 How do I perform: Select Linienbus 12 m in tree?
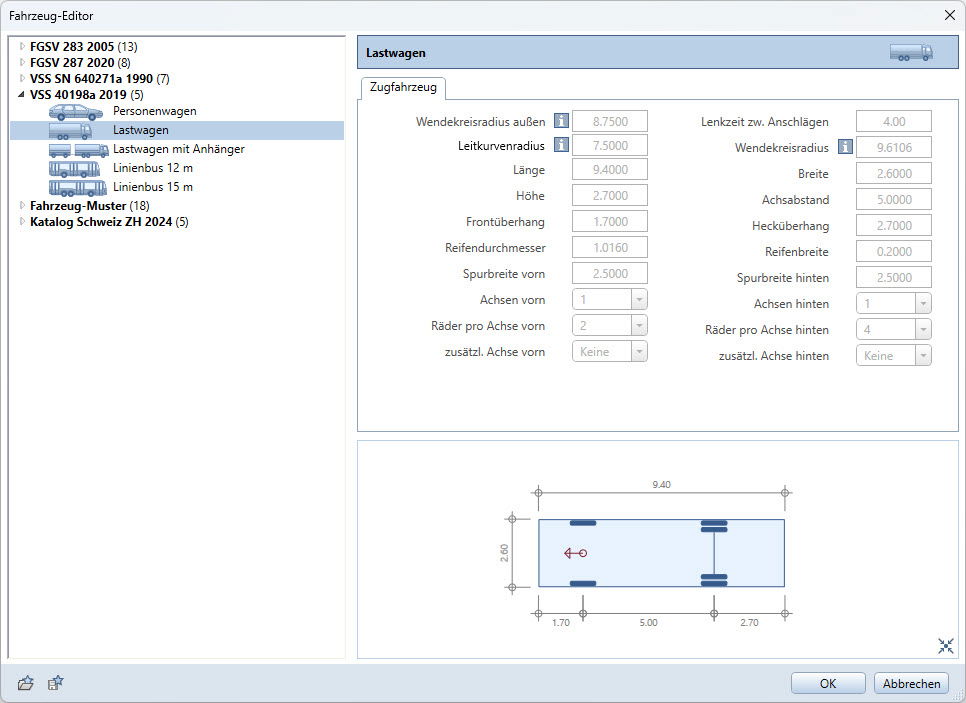153,168
